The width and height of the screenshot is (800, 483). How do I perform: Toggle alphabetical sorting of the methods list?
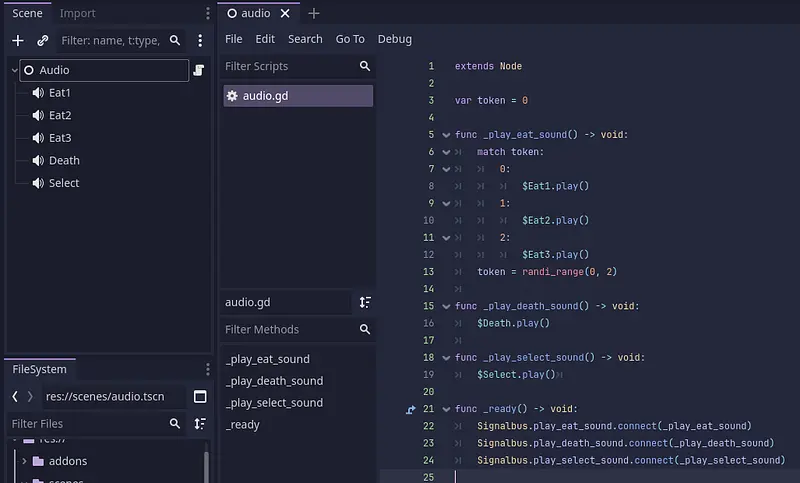pos(365,302)
